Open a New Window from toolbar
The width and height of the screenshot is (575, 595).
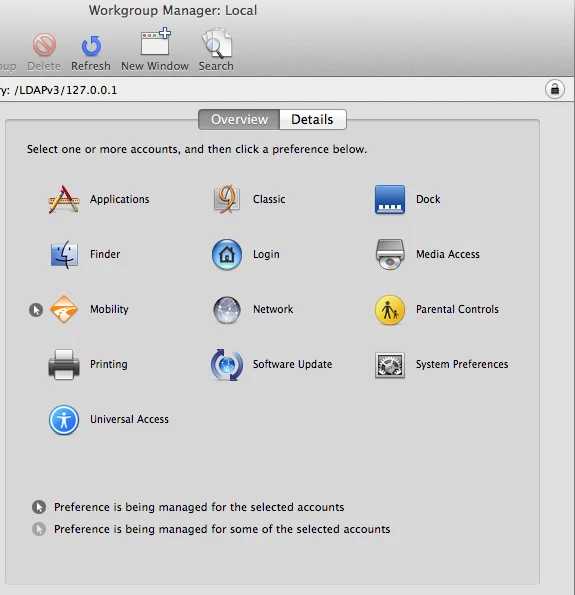(155, 42)
